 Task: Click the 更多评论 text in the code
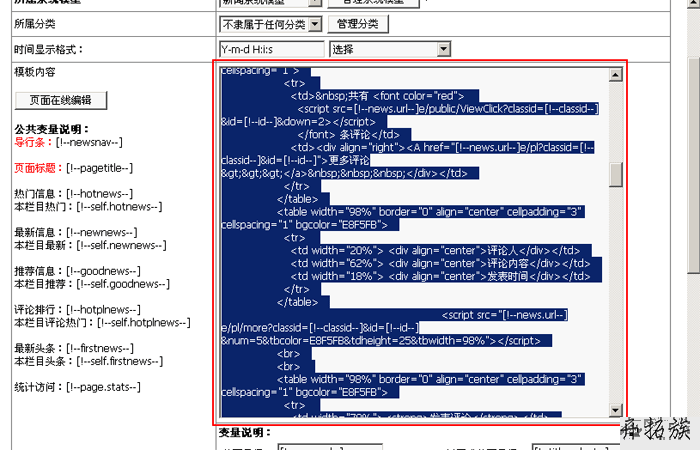coord(349,161)
